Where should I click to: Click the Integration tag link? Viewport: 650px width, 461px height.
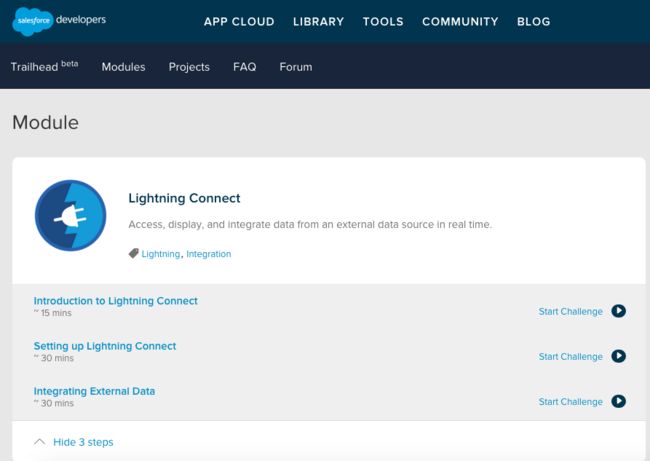(x=209, y=254)
